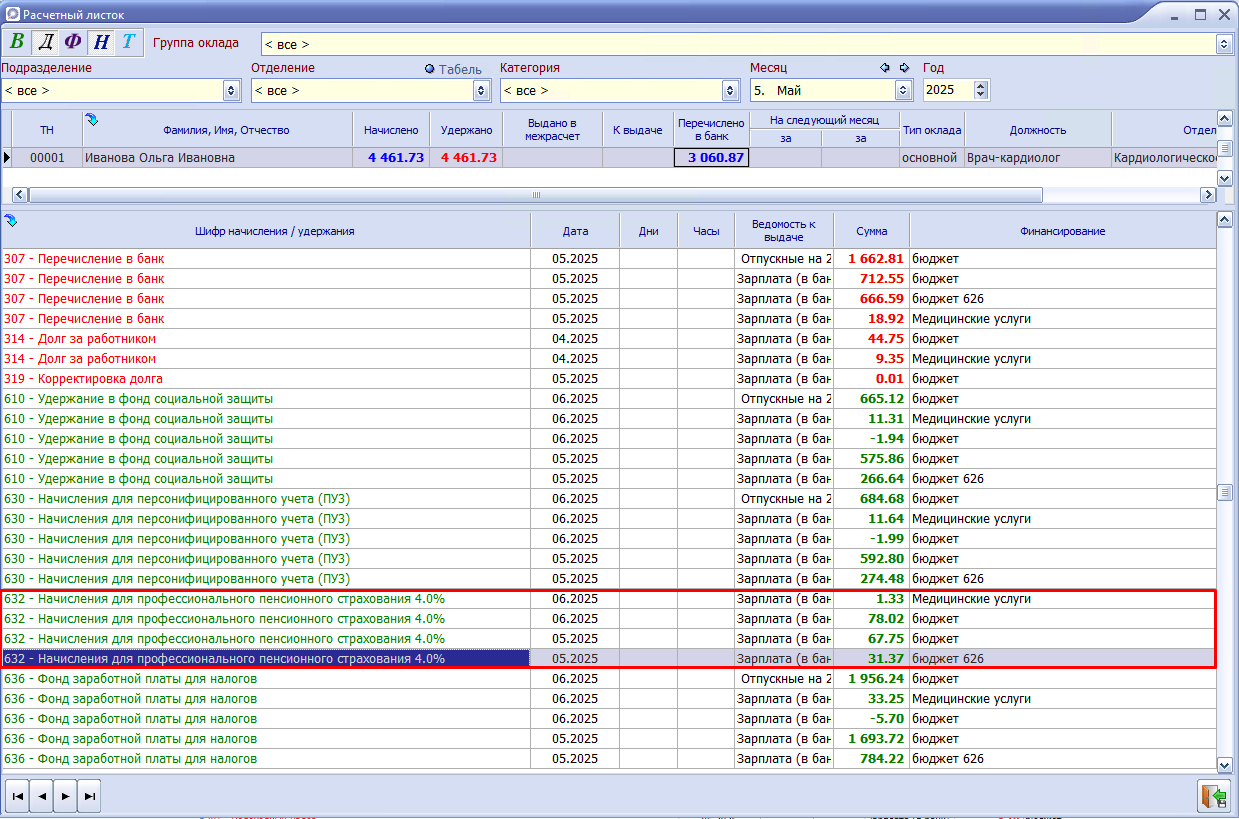Open the 'Подразделение' dropdown
This screenshot has height=819, width=1239.
(x=232, y=90)
